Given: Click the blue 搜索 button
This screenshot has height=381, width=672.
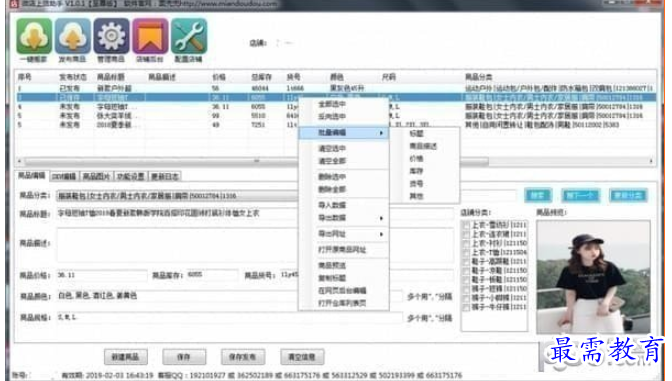Looking at the screenshot, I should (538, 195).
